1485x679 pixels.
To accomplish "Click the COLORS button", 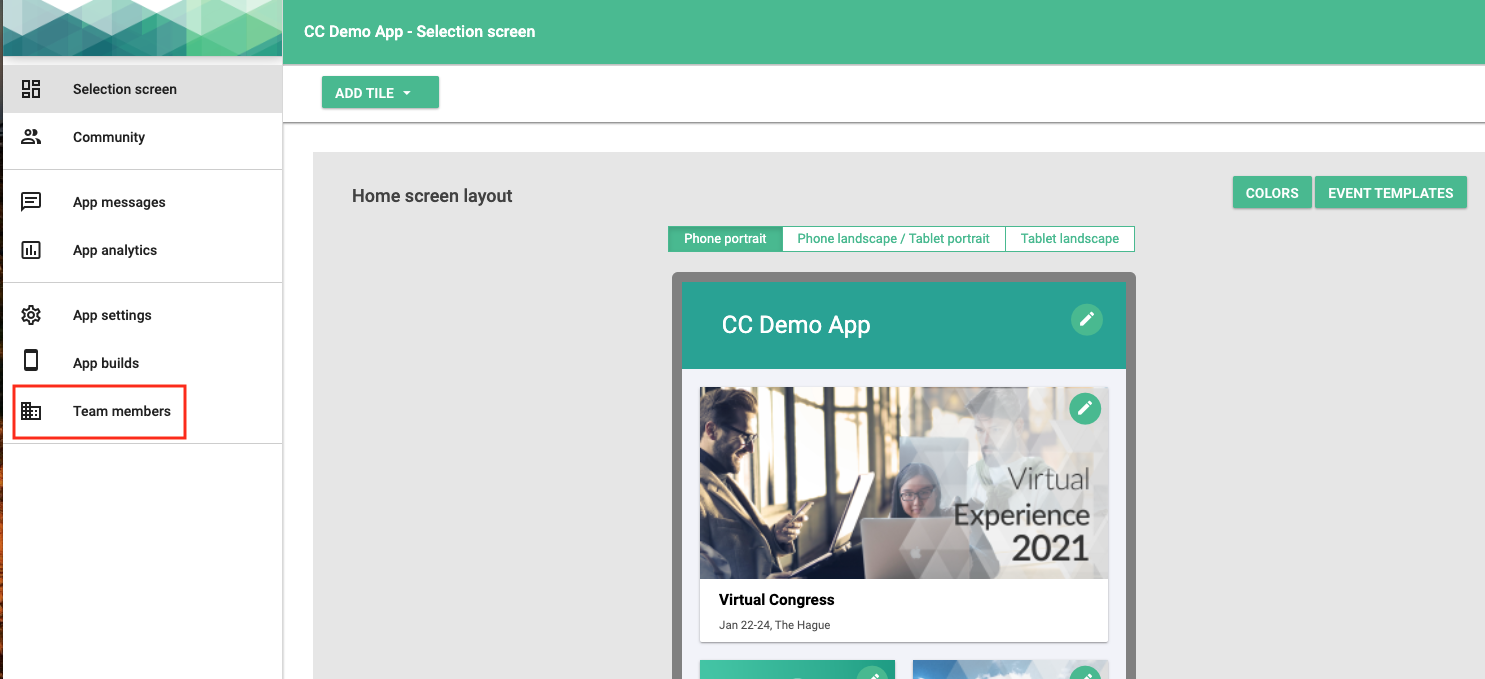I will [x=1272, y=193].
